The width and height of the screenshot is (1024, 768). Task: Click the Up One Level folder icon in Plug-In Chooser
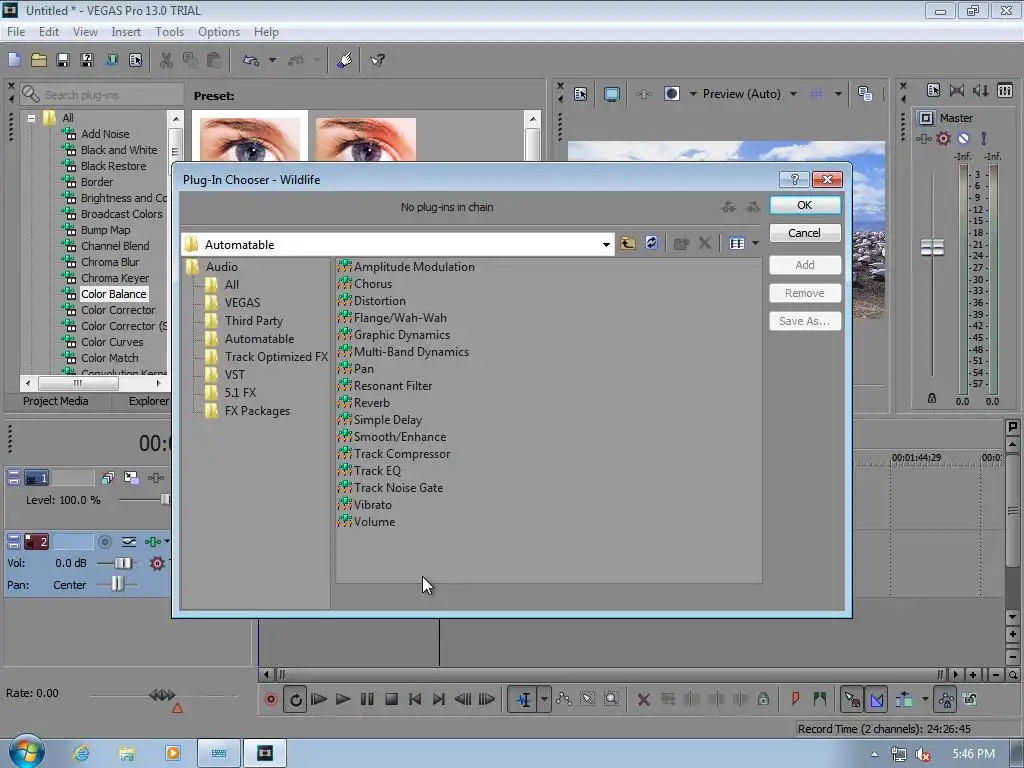click(x=628, y=244)
